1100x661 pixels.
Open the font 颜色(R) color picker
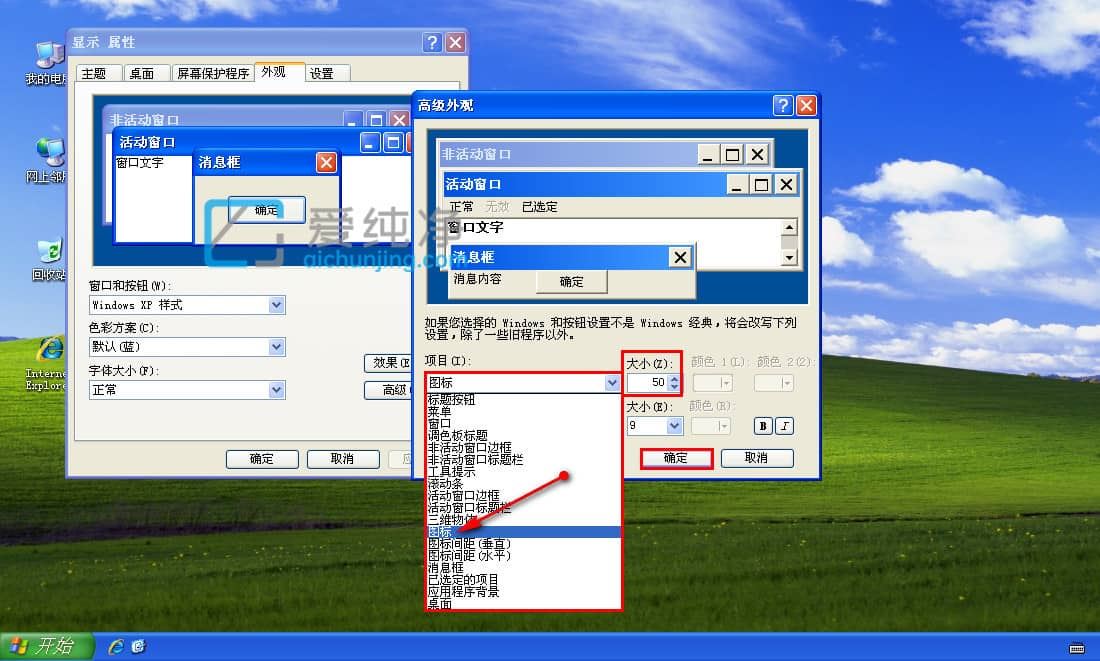click(x=711, y=426)
